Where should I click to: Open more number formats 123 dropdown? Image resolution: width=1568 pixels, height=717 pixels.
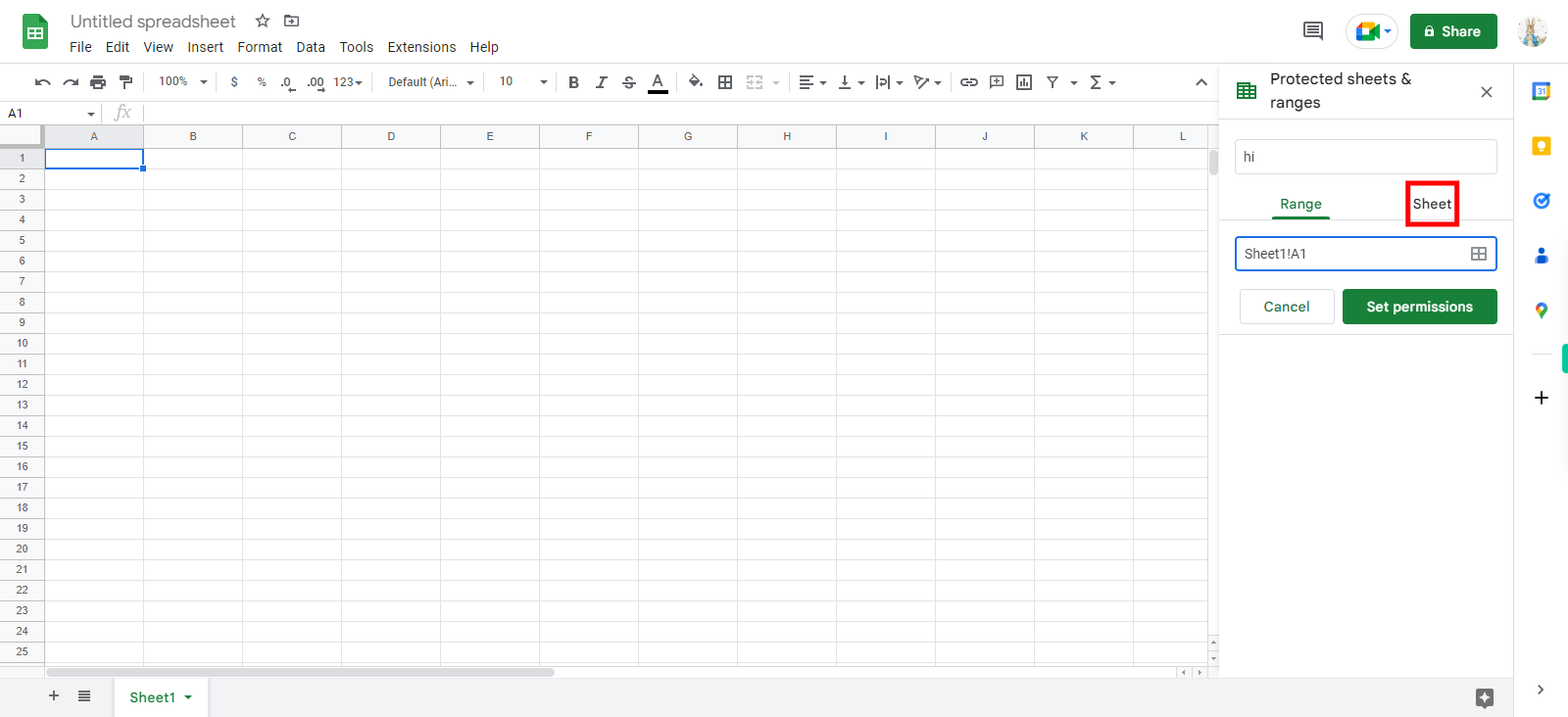tap(348, 82)
